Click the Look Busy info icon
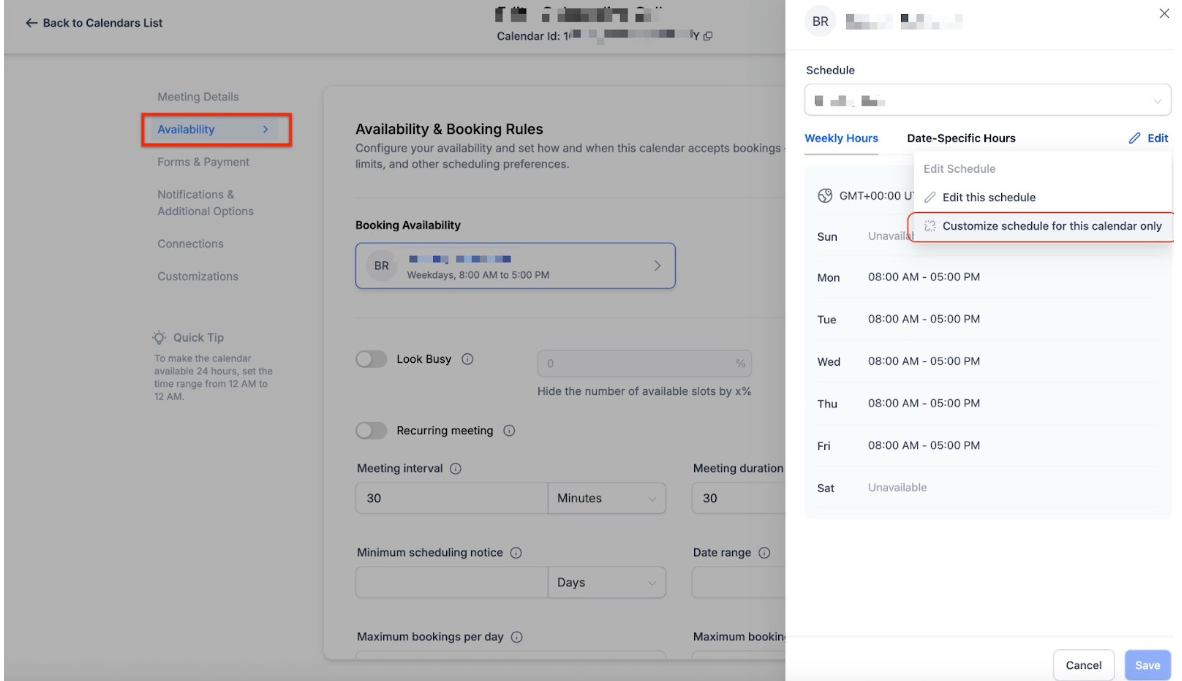 coord(469,361)
